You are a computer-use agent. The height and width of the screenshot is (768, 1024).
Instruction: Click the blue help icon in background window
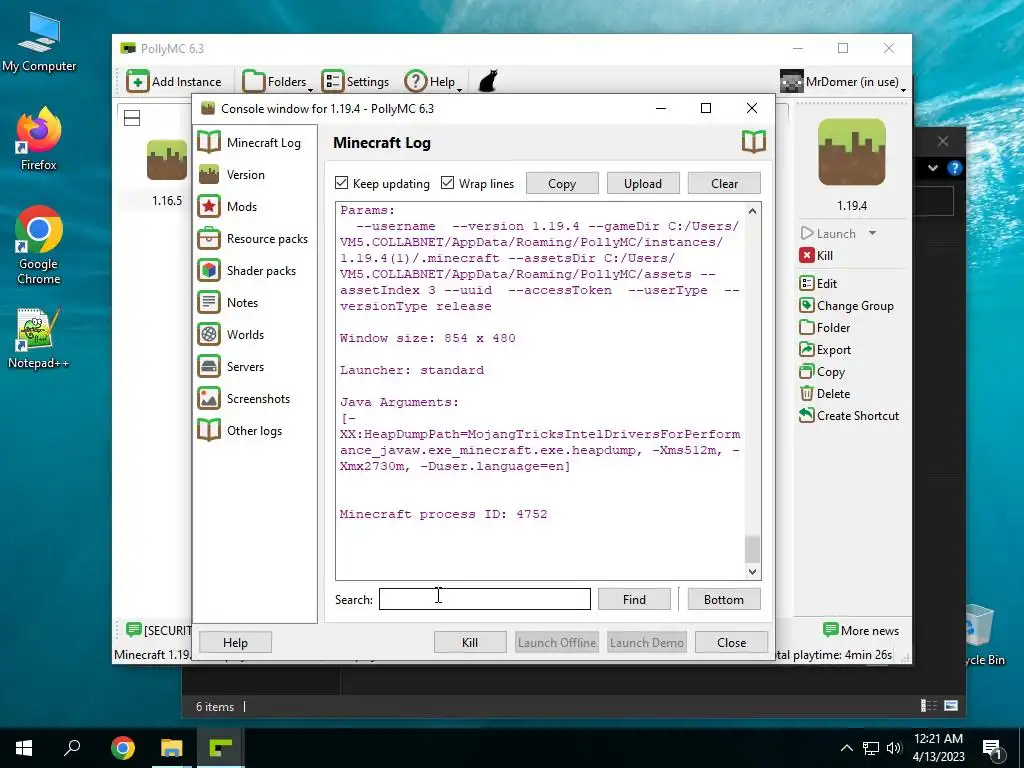tap(954, 168)
